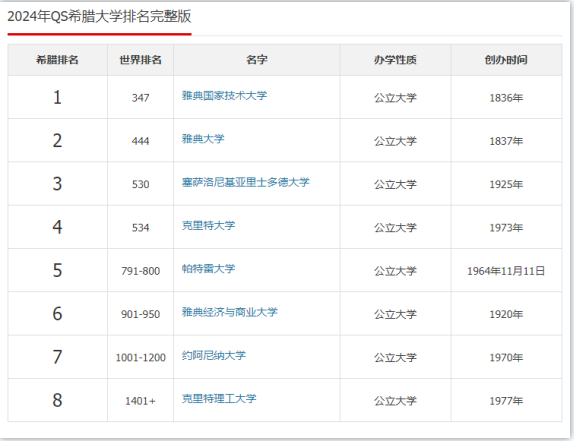Select 公立大学 in the 雅典国家技术大学 row
Image resolution: width=574 pixels, height=441 pixels.
pyautogui.click(x=395, y=98)
